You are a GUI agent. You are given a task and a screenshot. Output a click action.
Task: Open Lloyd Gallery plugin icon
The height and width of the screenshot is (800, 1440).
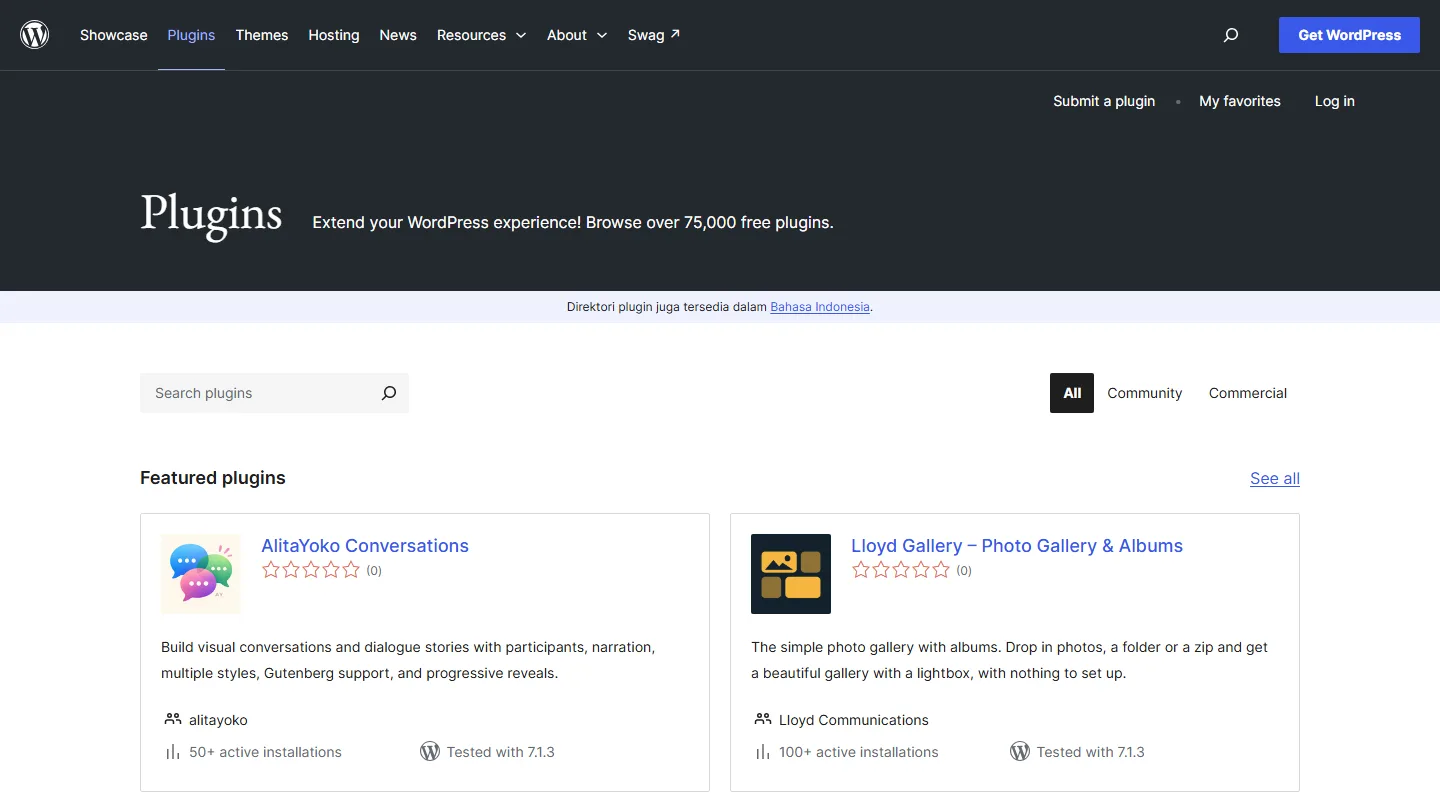tap(791, 574)
